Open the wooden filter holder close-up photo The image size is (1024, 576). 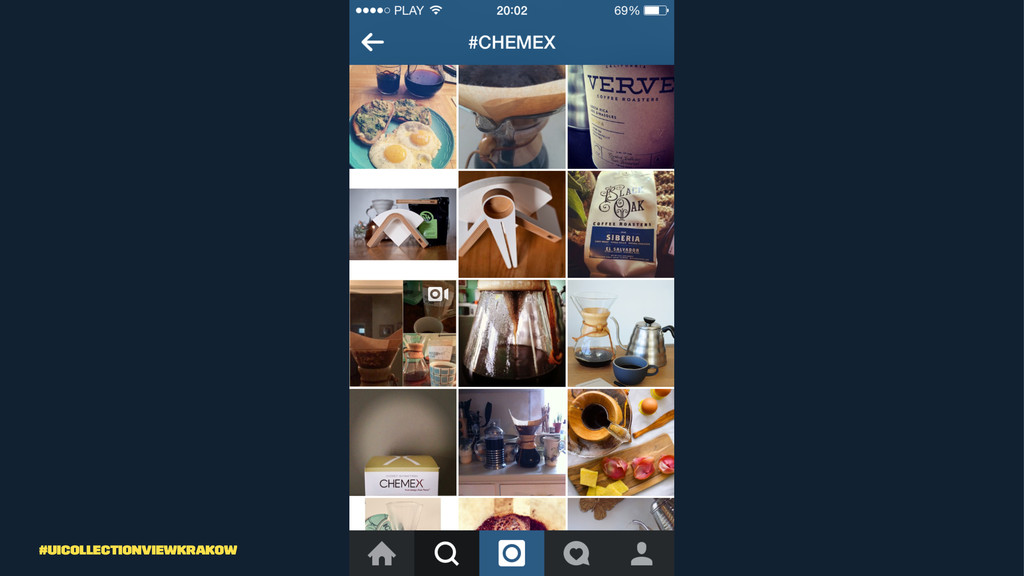point(512,224)
